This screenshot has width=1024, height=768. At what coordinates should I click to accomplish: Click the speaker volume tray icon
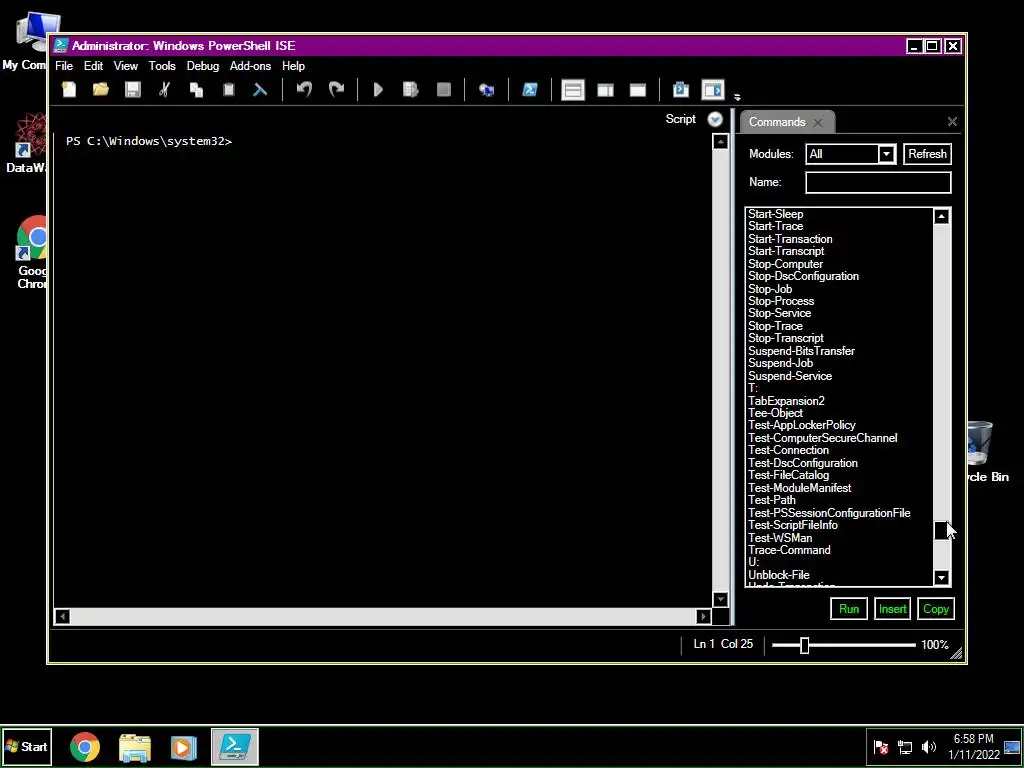928,746
